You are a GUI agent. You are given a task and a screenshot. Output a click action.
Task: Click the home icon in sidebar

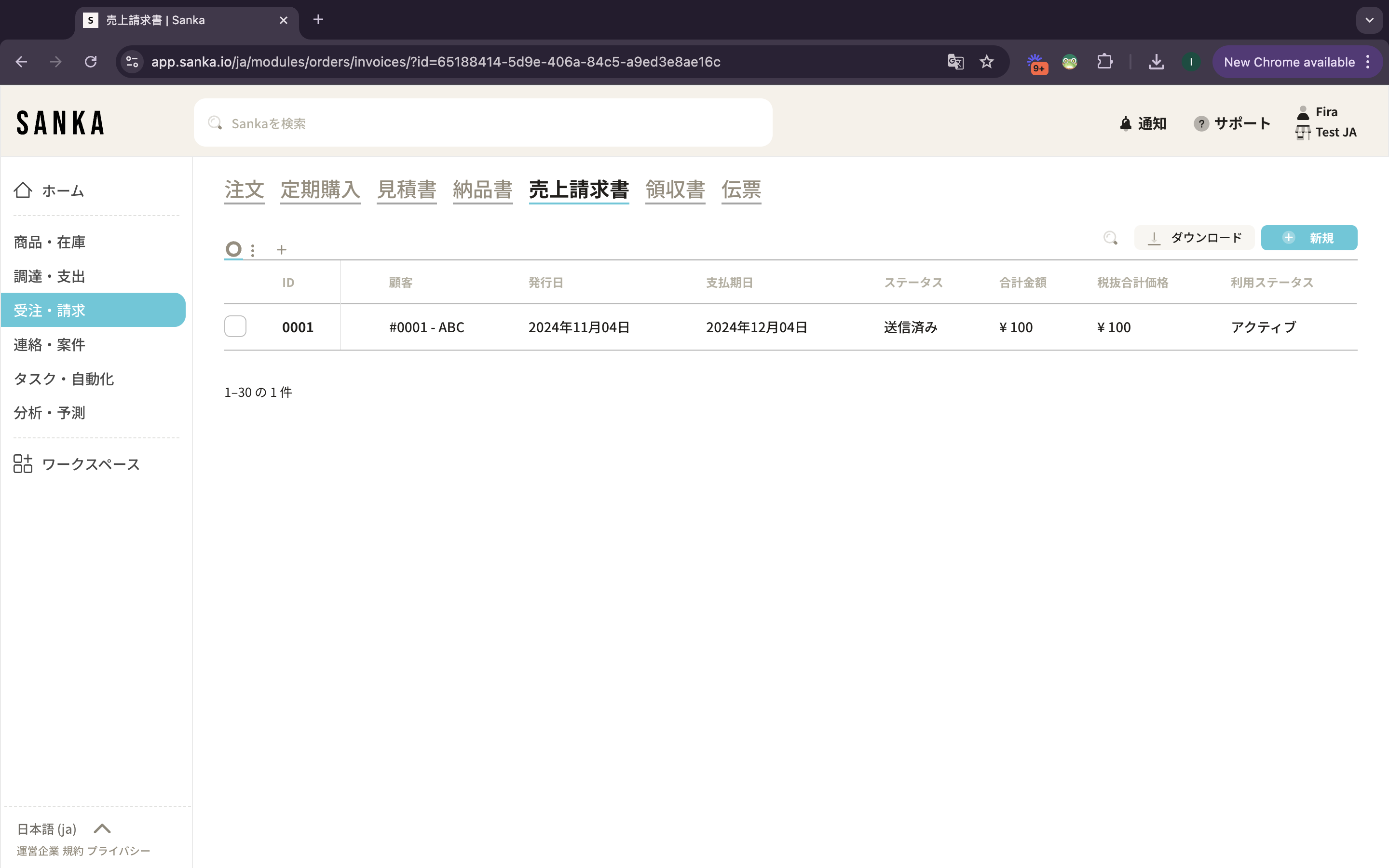23,190
